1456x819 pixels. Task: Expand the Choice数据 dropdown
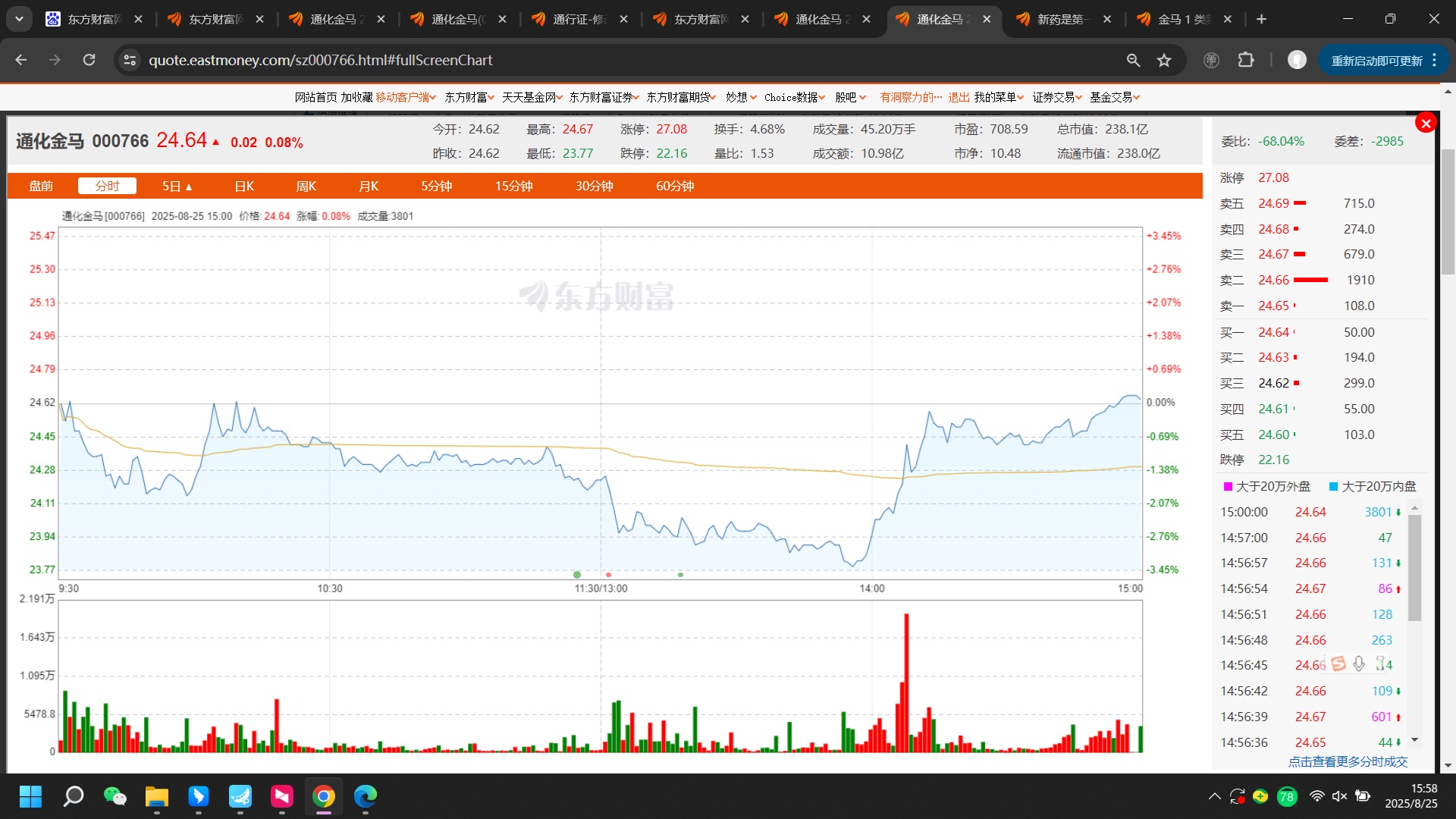point(795,97)
